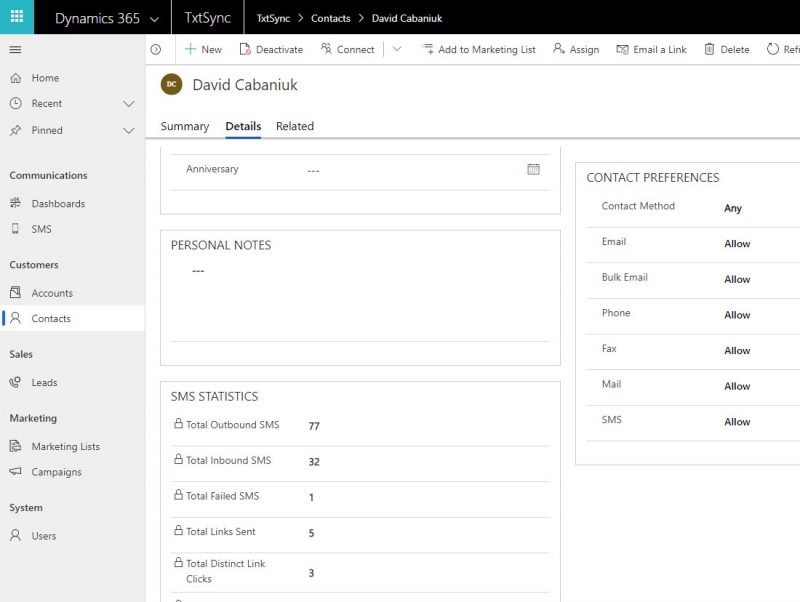Collapse the navigation with the hamburger icon

point(15,49)
